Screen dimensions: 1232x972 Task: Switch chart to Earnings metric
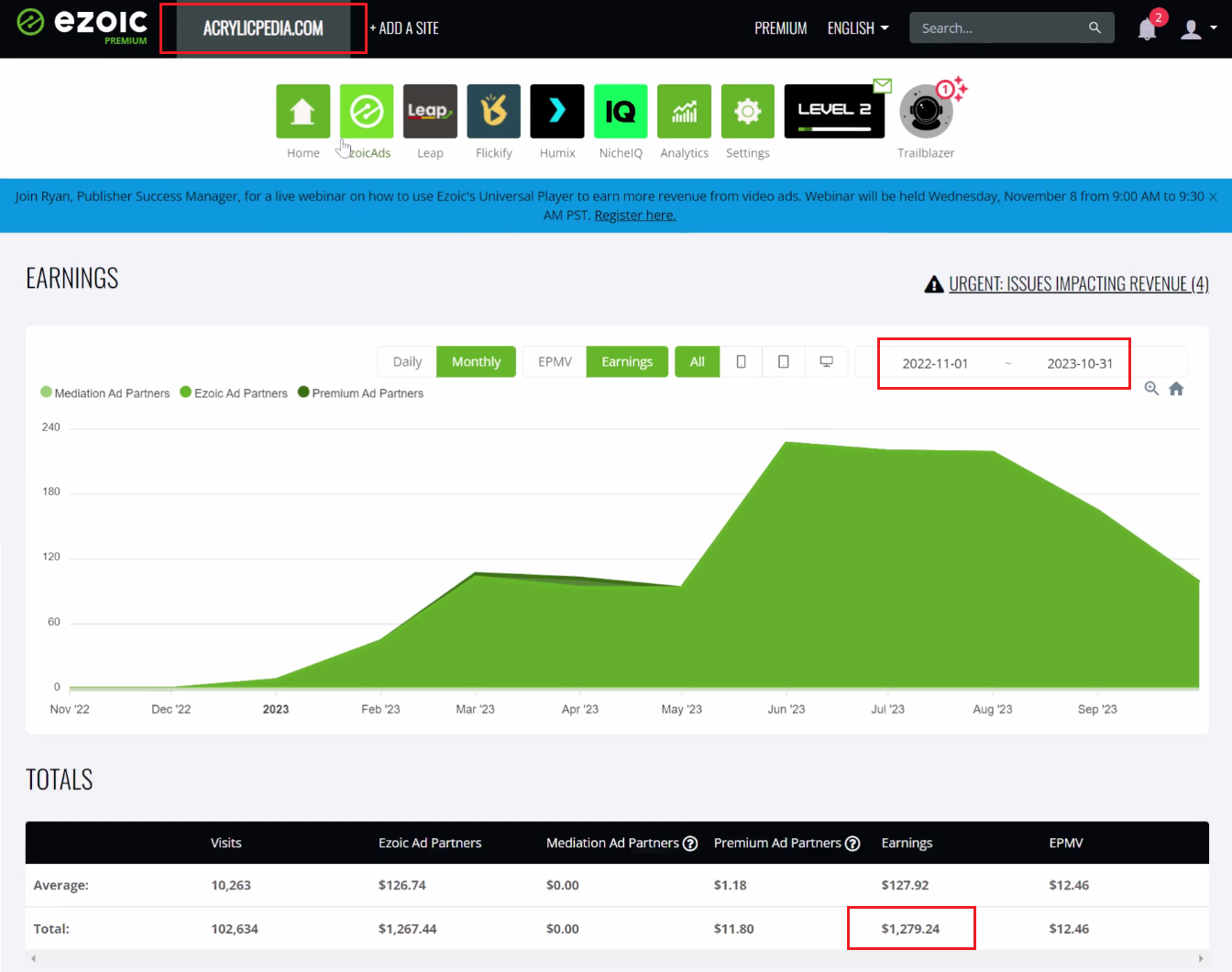627,362
